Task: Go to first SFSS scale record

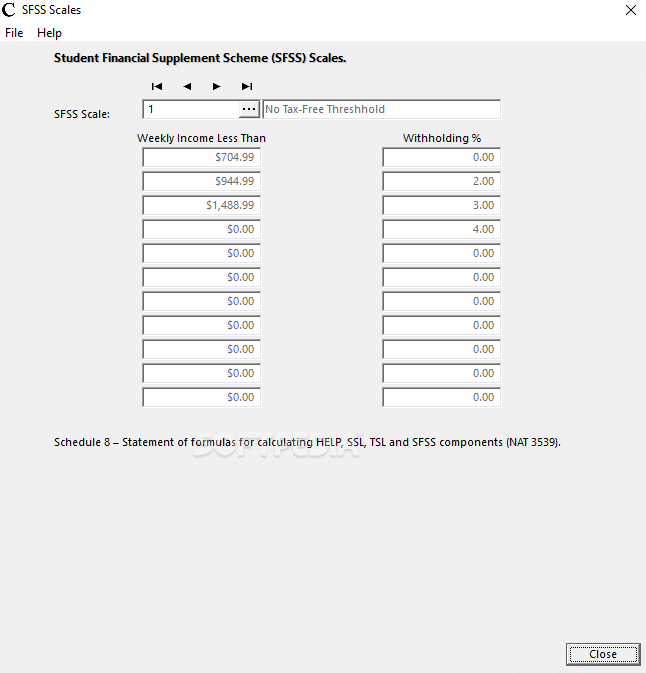Action: pos(157,86)
